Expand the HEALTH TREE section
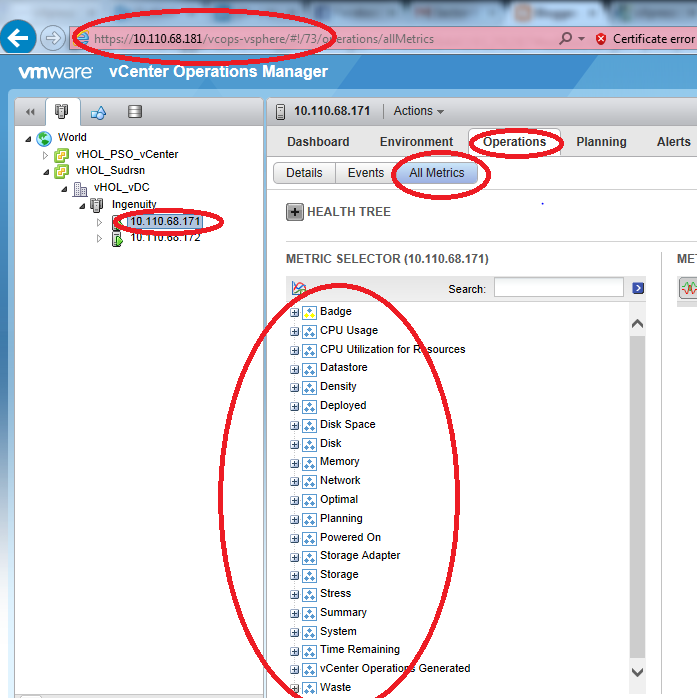Image resolution: width=697 pixels, height=698 pixels. pos(295,212)
